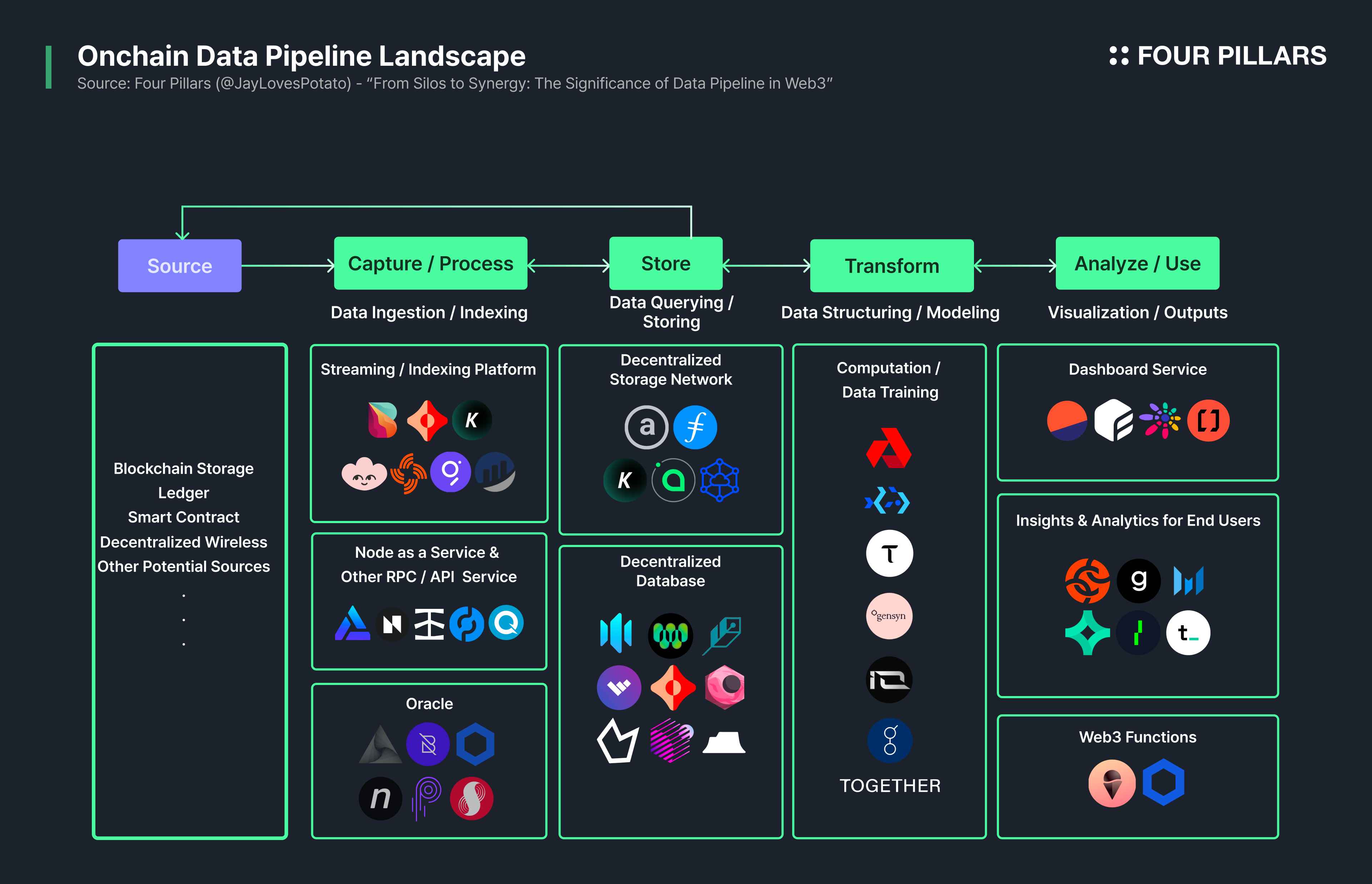Click the blue hexagonal network logo in Storage Network
Image resolution: width=1372 pixels, height=884 pixels.
pyautogui.click(x=720, y=480)
